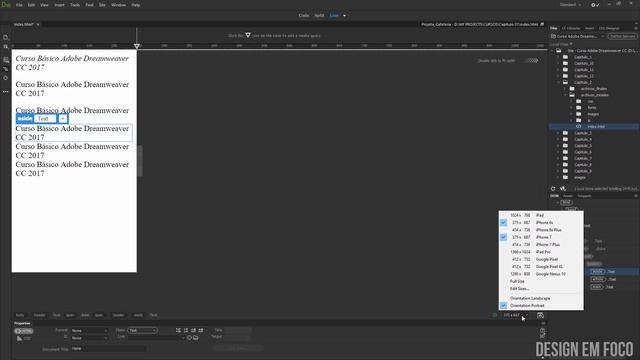Click the Open Documents icon in left toolbar
Screen dimensions: 640x360
point(6,38)
